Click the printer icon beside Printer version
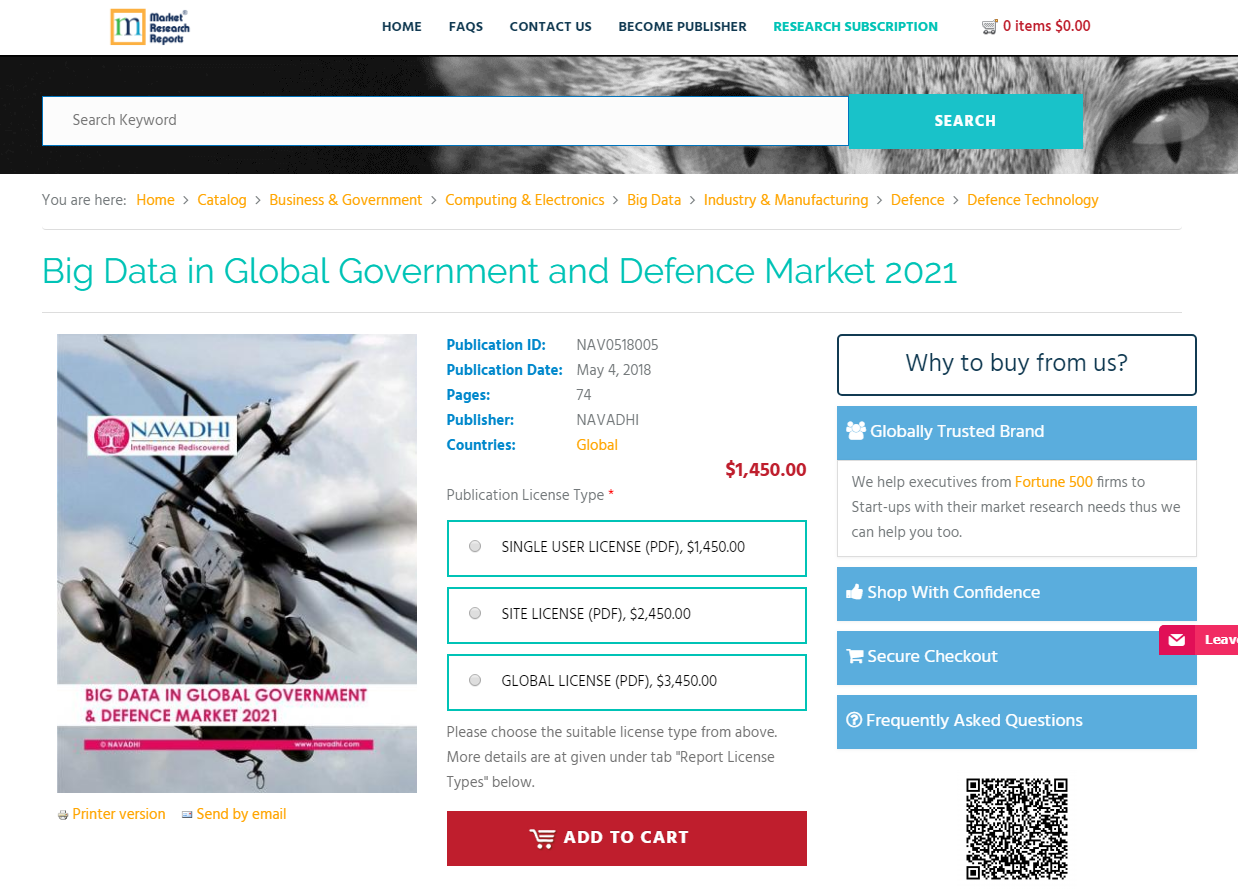 click(x=63, y=815)
